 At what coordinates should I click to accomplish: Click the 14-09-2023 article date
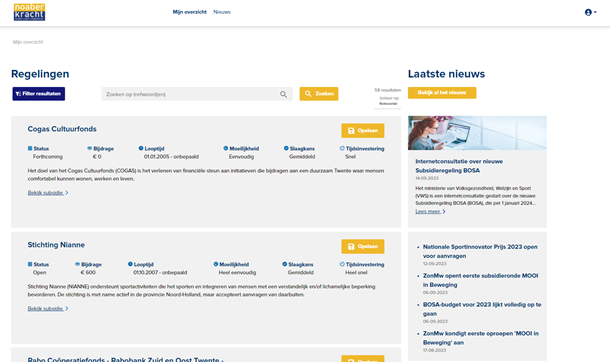(x=427, y=178)
